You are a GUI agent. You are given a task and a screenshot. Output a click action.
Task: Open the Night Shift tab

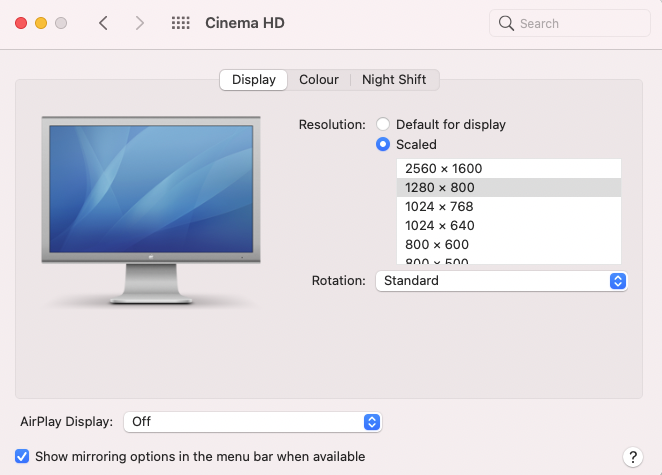coord(394,79)
